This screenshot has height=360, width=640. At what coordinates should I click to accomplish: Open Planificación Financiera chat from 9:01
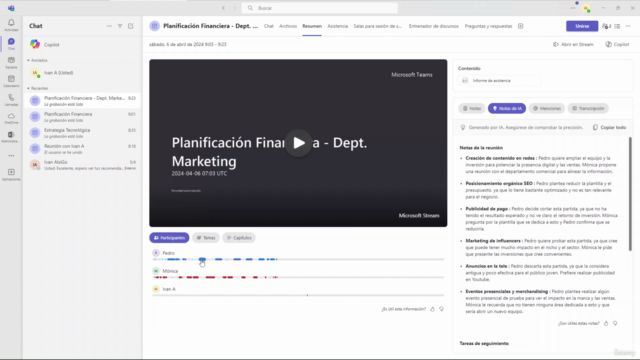coord(83,117)
